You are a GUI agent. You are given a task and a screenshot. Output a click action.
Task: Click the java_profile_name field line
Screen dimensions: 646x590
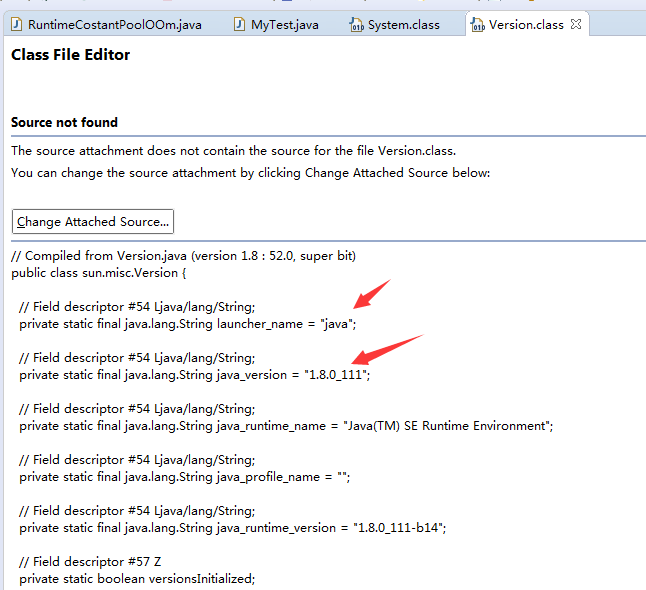tap(185, 477)
